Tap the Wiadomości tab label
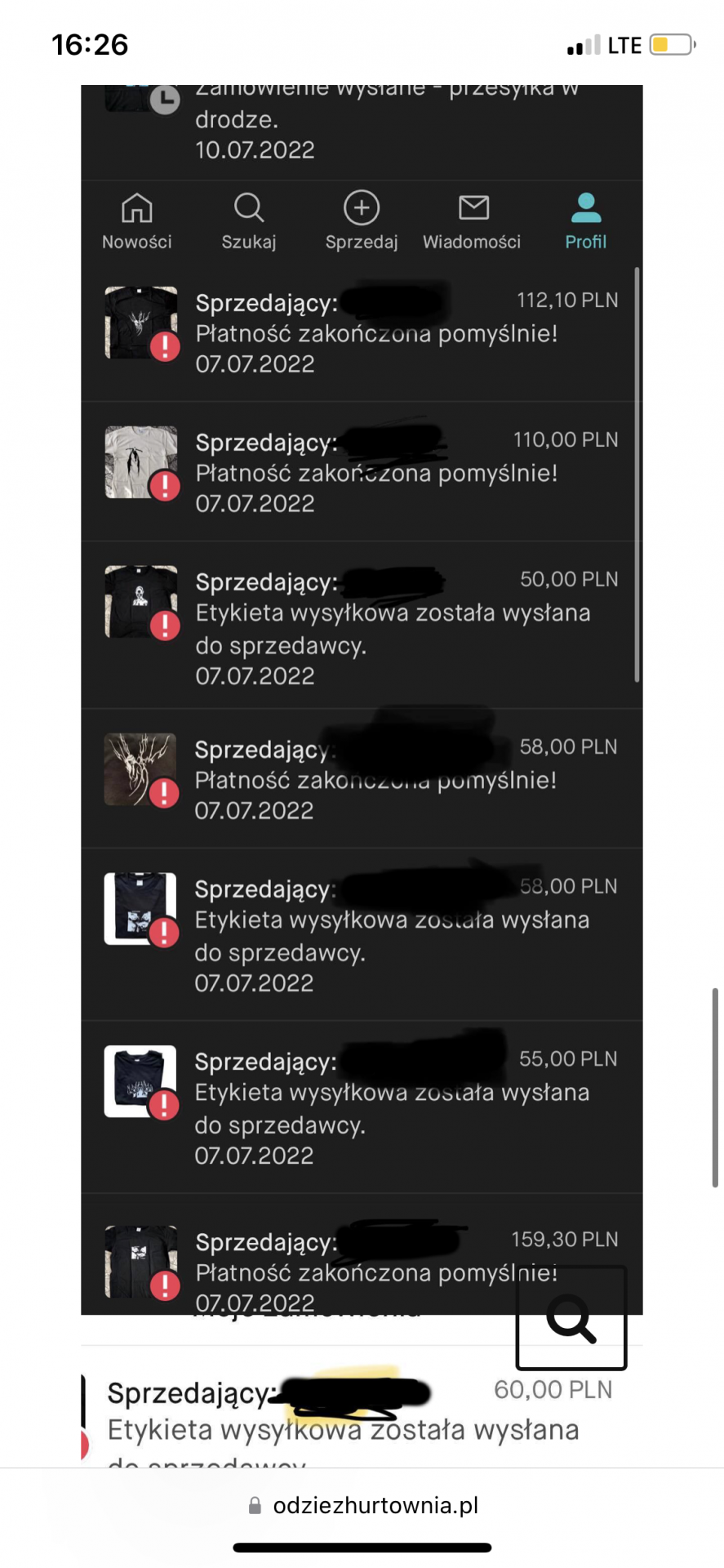Viewport: 724px width, 1568px height. (x=472, y=242)
